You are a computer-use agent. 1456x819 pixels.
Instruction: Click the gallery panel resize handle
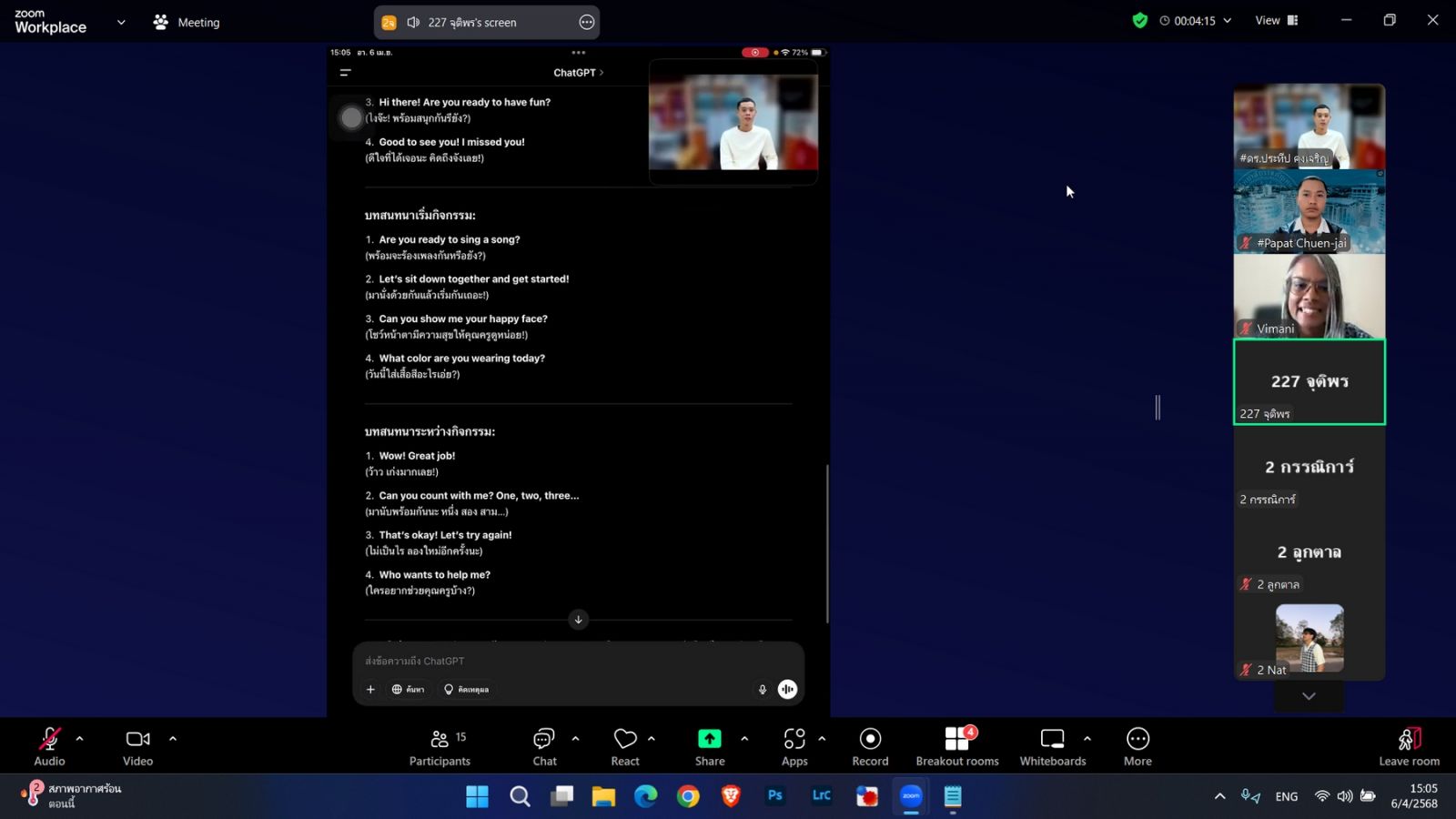tap(1158, 408)
